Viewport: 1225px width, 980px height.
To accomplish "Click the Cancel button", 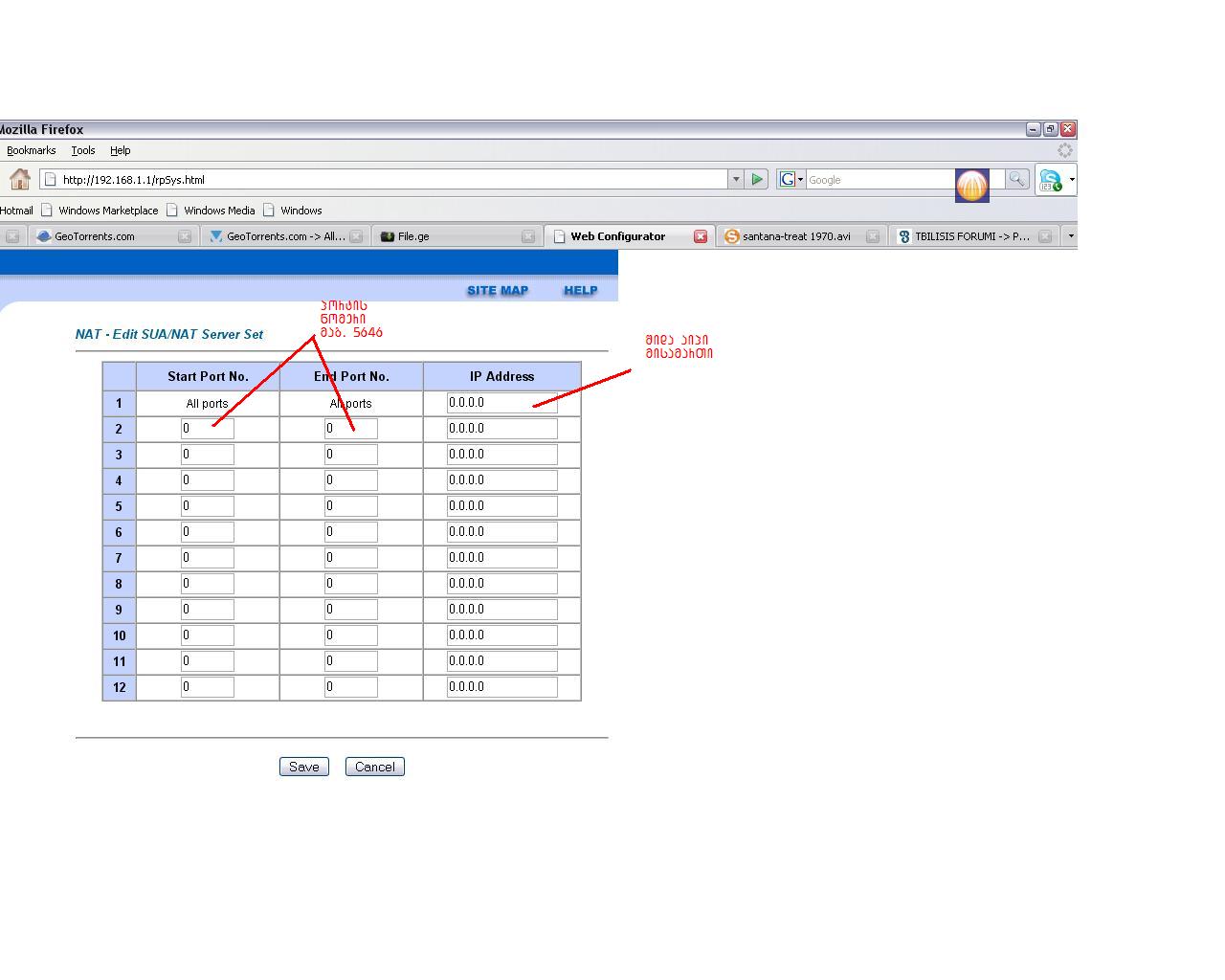I will [x=375, y=767].
